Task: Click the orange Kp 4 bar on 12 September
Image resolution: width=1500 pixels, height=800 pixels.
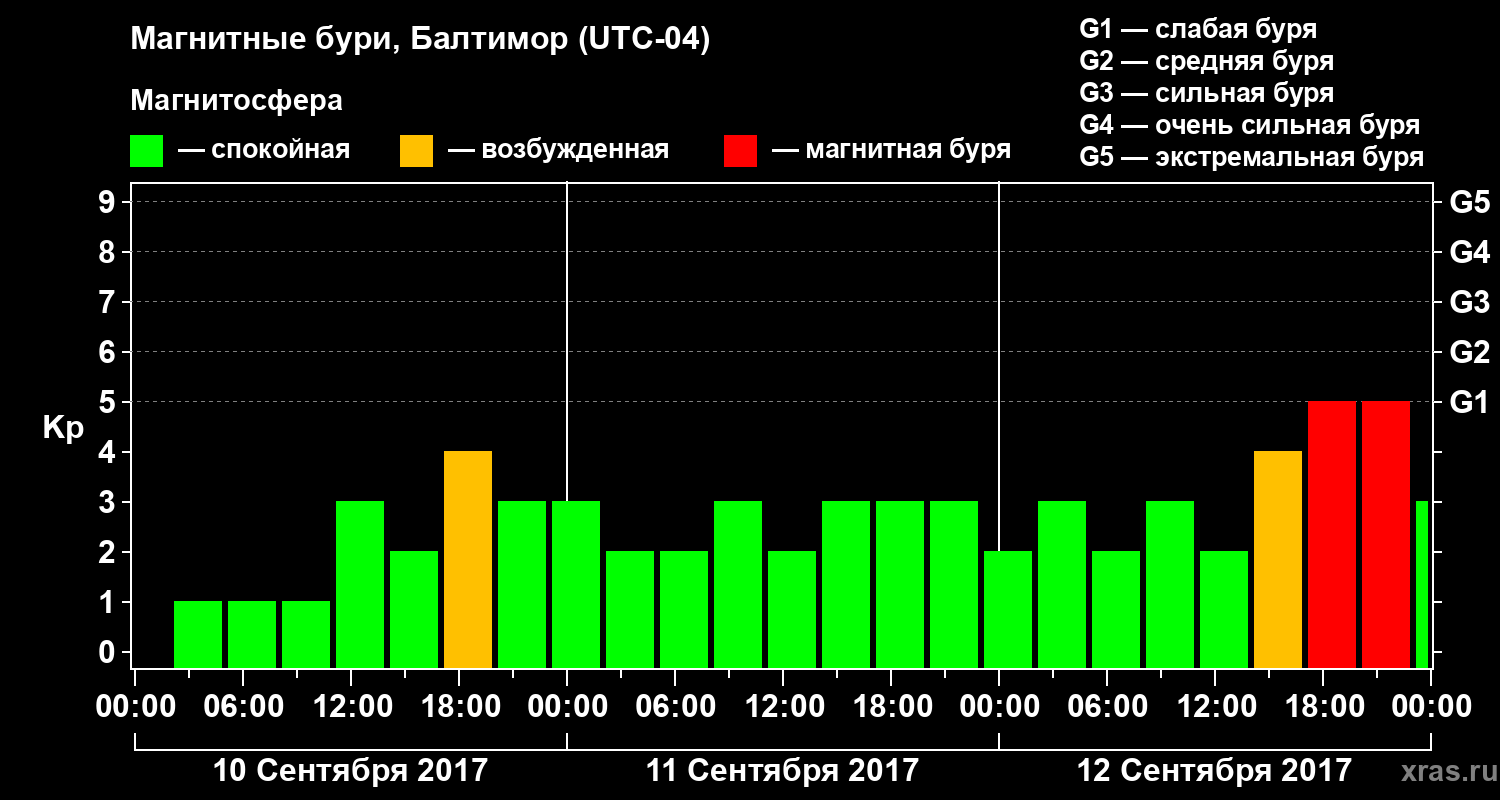Action: click(1278, 560)
